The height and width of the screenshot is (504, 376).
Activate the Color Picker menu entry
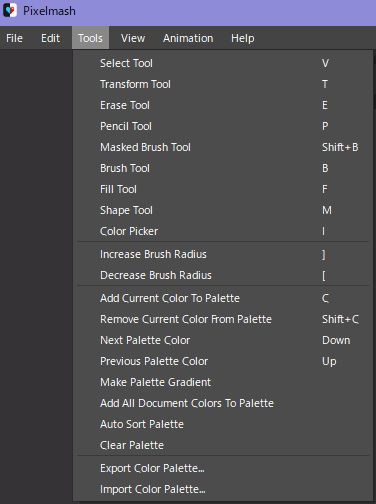coord(223,231)
